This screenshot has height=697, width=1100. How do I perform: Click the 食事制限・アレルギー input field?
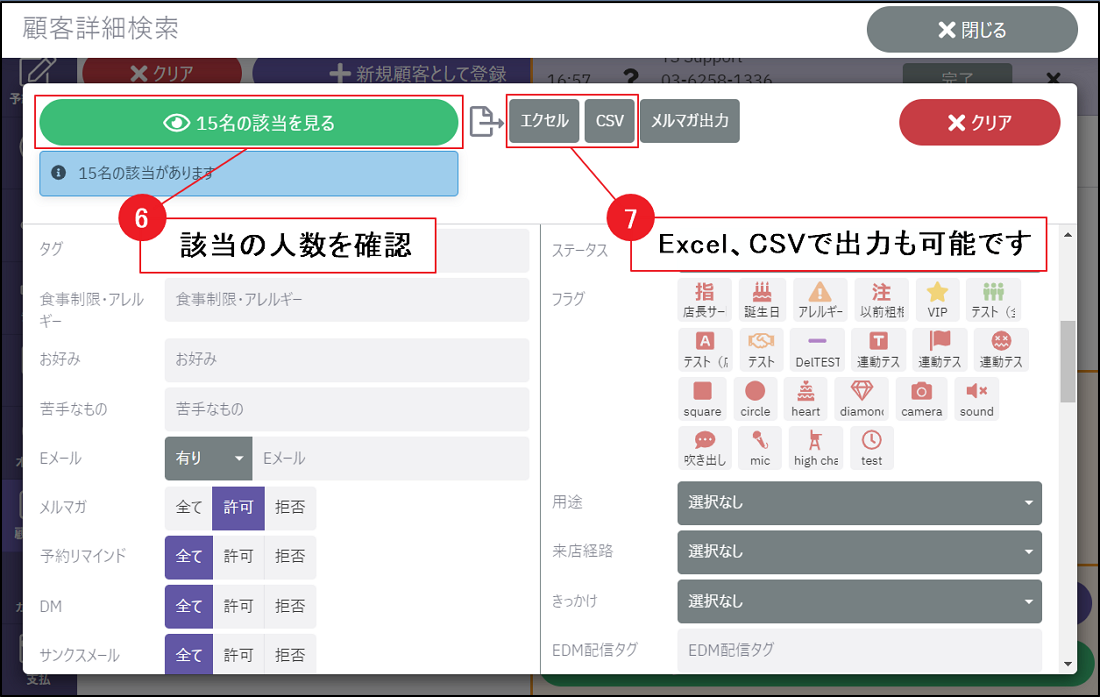[346, 299]
